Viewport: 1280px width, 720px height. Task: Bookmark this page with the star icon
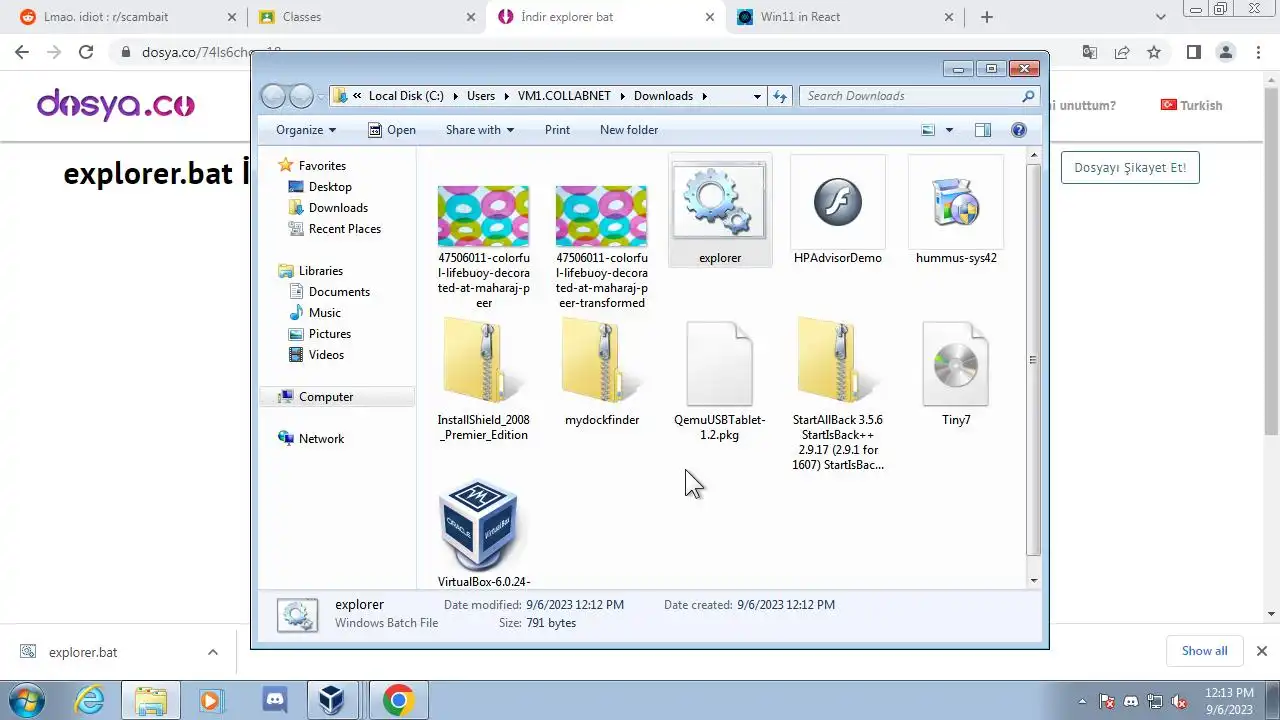pos(1154,52)
